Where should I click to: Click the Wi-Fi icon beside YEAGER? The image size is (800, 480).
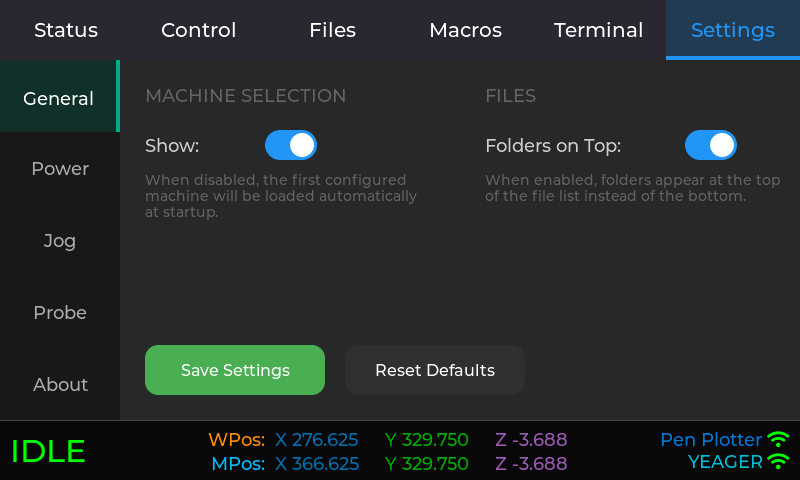(778, 462)
